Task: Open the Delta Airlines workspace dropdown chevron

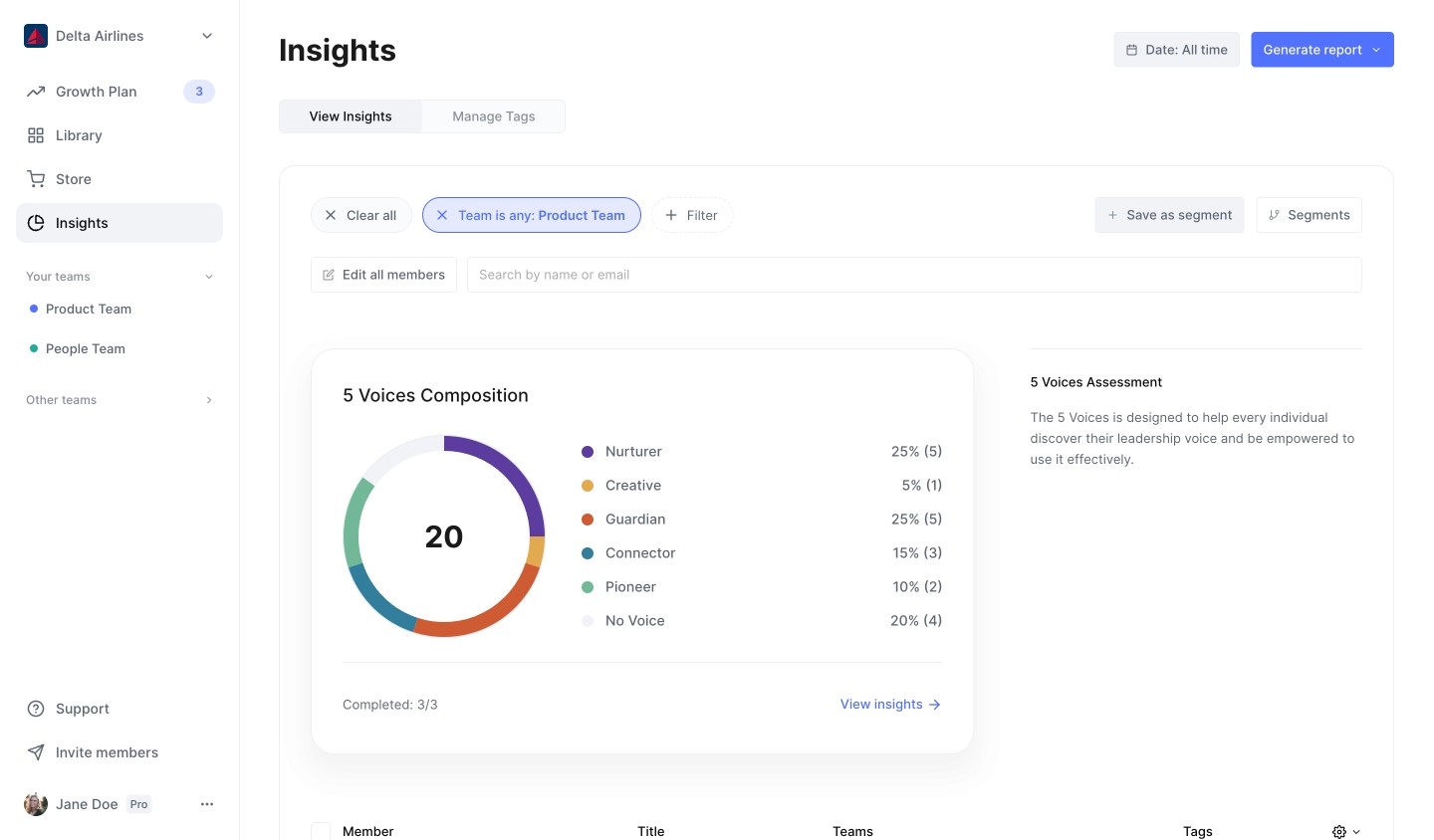Action: coord(207,36)
